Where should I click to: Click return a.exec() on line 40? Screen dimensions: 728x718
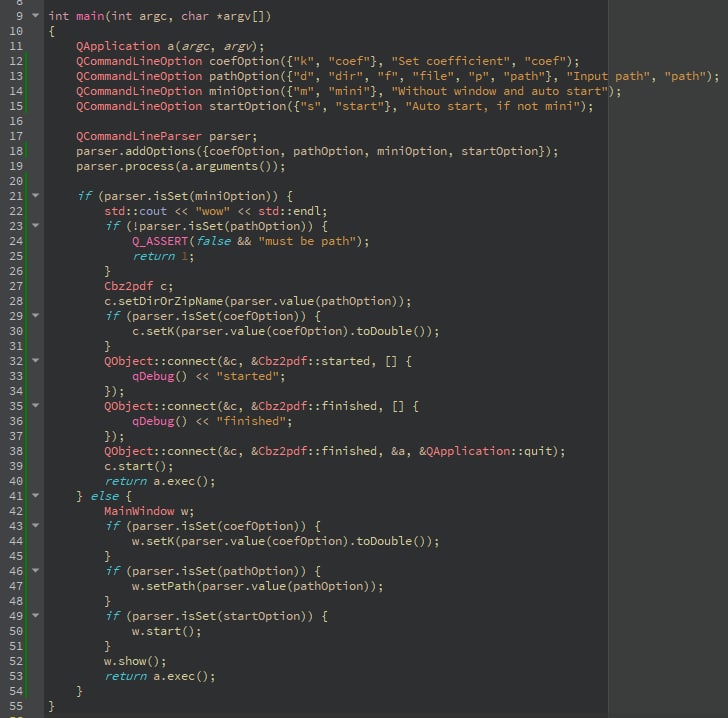(160, 481)
